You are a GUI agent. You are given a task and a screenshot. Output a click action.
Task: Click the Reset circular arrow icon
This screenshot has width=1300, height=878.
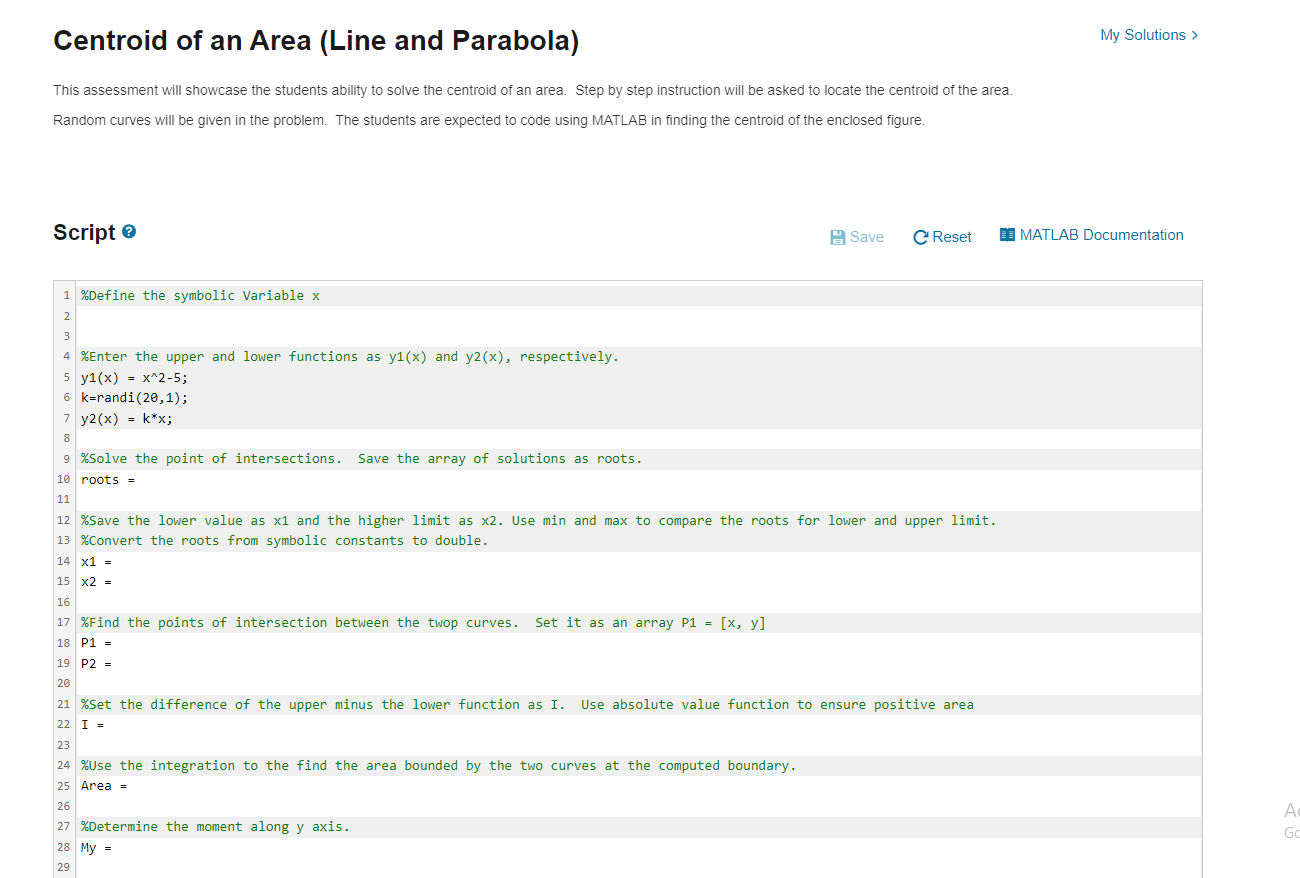click(919, 236)
